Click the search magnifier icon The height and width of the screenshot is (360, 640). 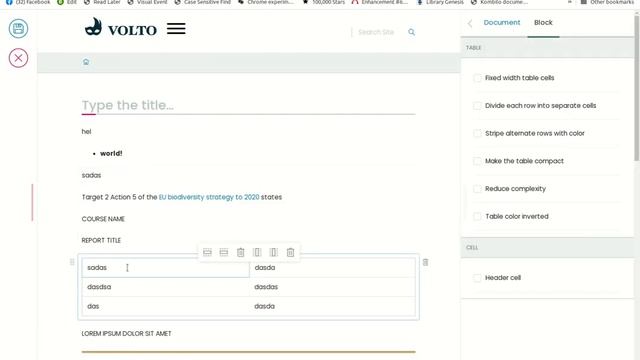pos(411,32)
